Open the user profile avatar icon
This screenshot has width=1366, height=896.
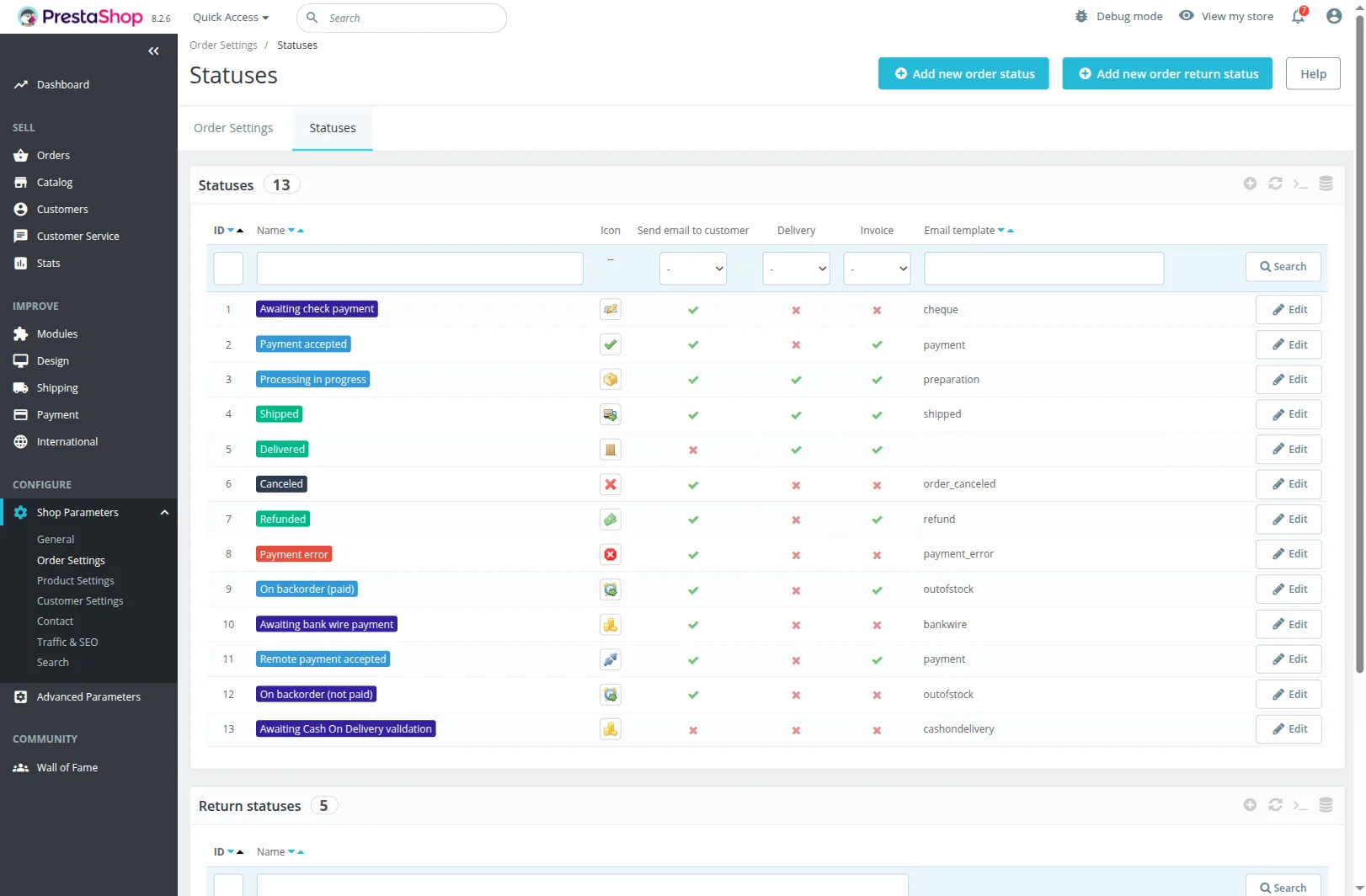[x=1334, y=16]
